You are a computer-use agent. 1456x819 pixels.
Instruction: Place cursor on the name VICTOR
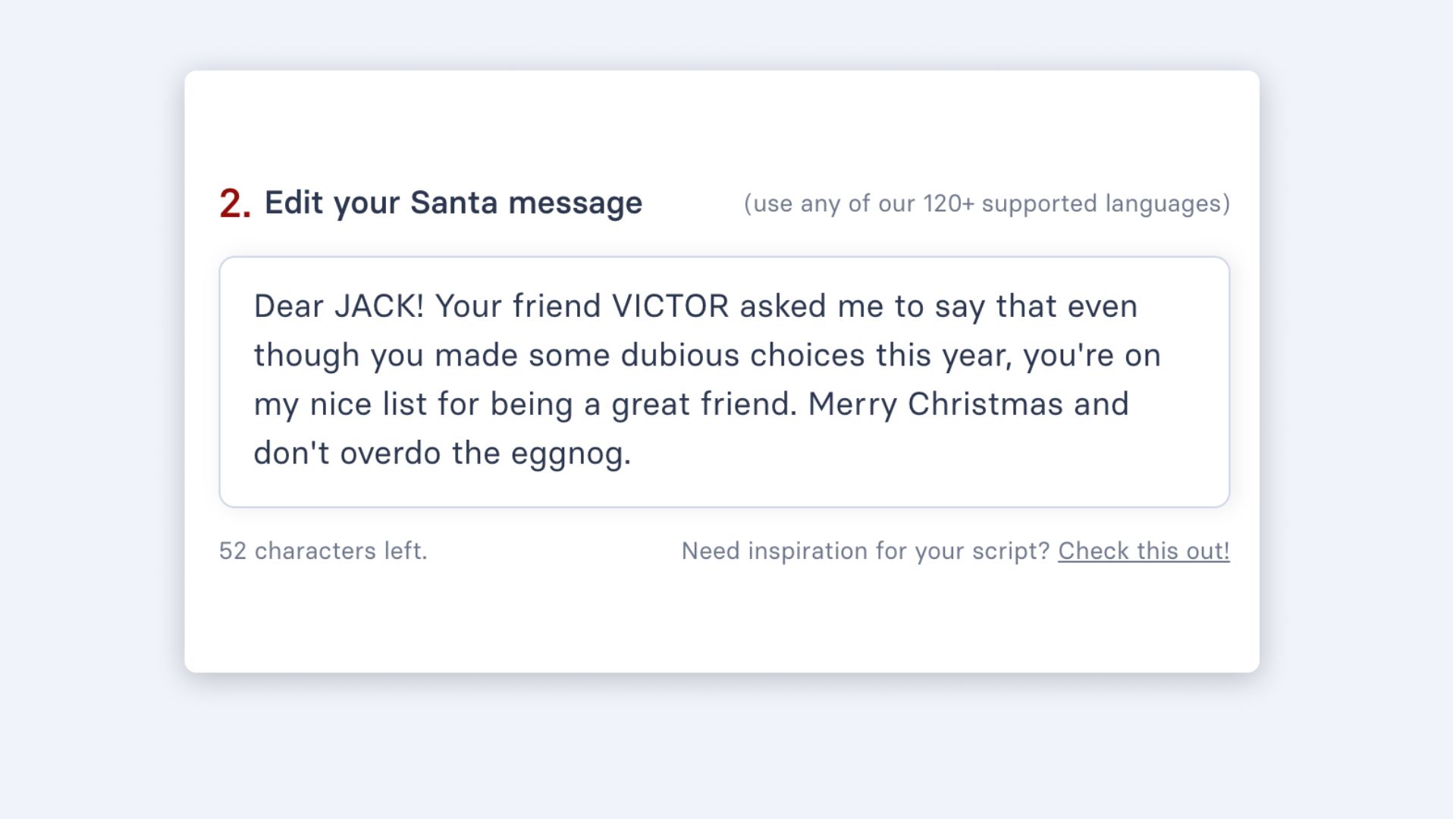(670, 306)
